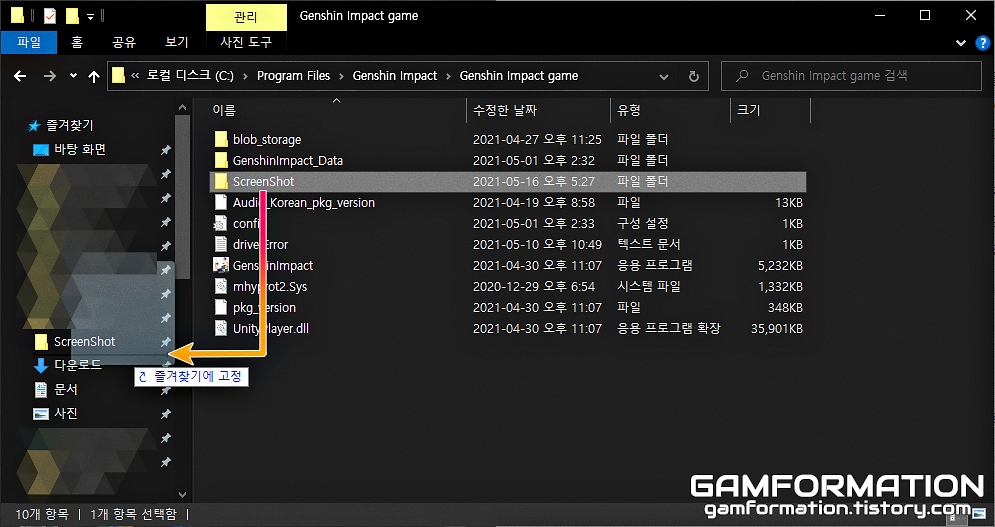This screenshot has height=527, width=995.
Task: Refresh the current folder view
Action: click(x=694, y=76)
